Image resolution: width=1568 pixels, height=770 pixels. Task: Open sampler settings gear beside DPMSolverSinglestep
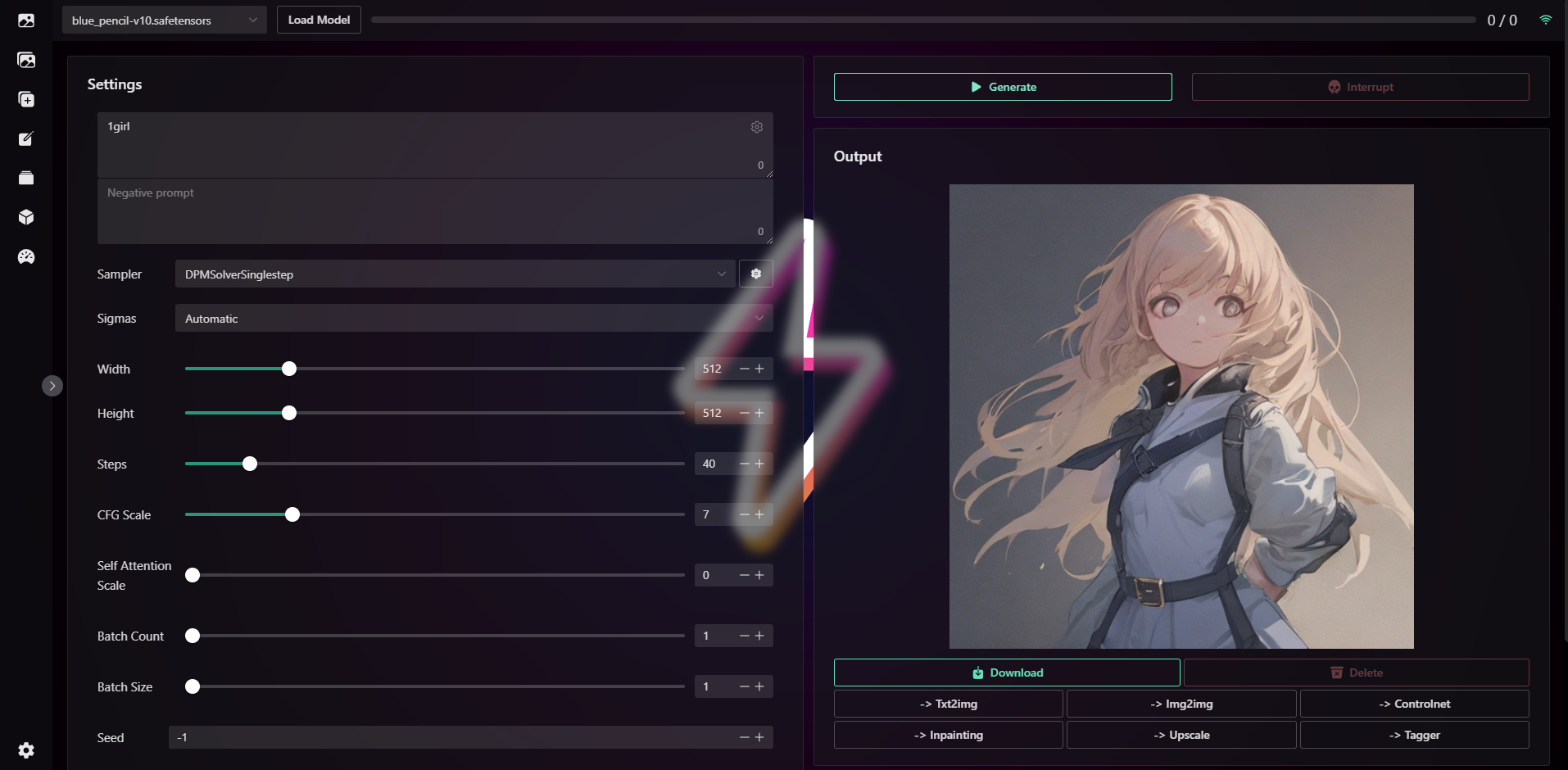pos(756,274)
